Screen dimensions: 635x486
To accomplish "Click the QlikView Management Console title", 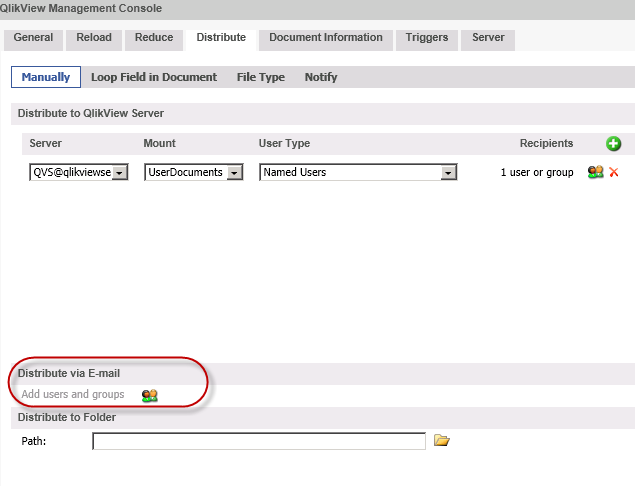I will click(x=81, y=8).
